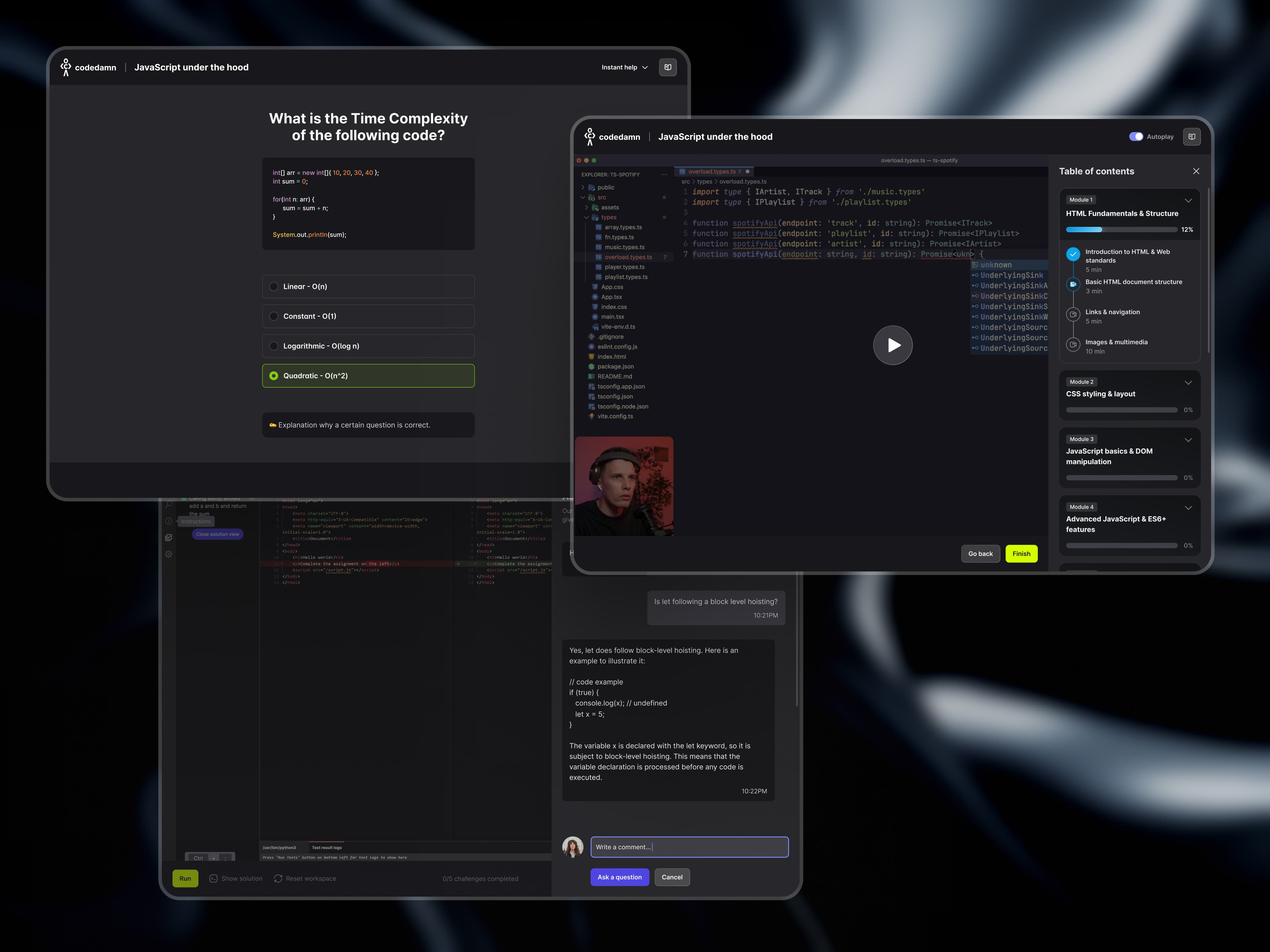Expand Module 2 CSS styling & layout
This screenshot has width=1270, height=952.
[x=1188, y=383]
